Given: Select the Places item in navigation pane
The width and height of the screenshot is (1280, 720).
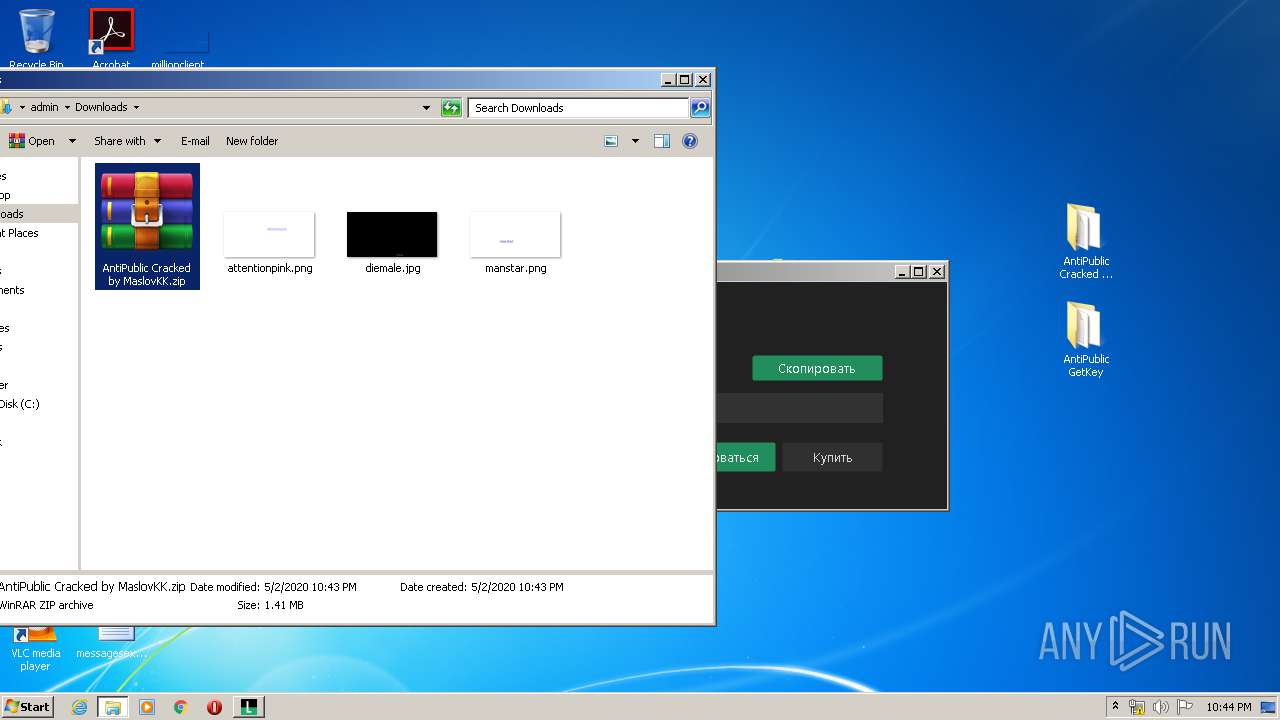Looking at the screenshot, I should pyautogui.click(x=20, y=233).
